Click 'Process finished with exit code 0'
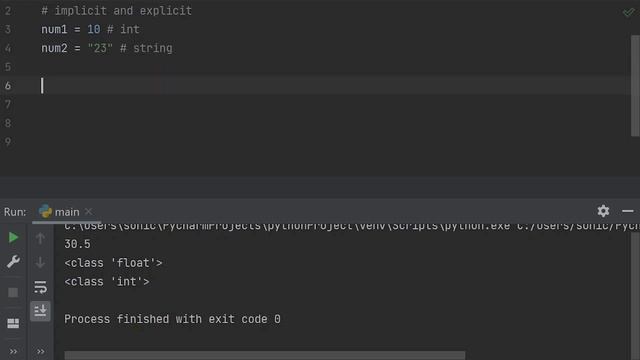This screenshot has height=360, width=640. pyautogui.click(x=172, y=319)
